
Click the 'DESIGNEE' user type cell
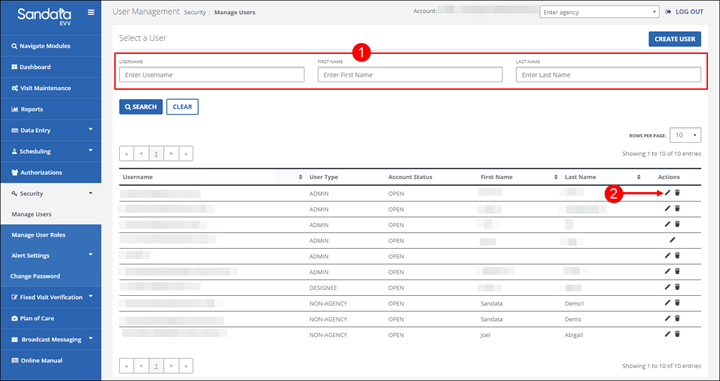[323, 288]
